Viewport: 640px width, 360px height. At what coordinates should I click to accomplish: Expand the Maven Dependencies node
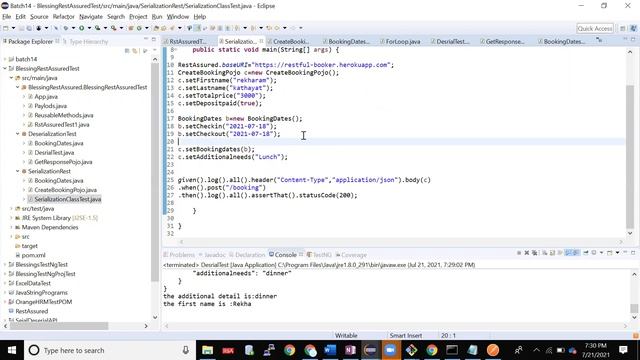coord(11,227)
